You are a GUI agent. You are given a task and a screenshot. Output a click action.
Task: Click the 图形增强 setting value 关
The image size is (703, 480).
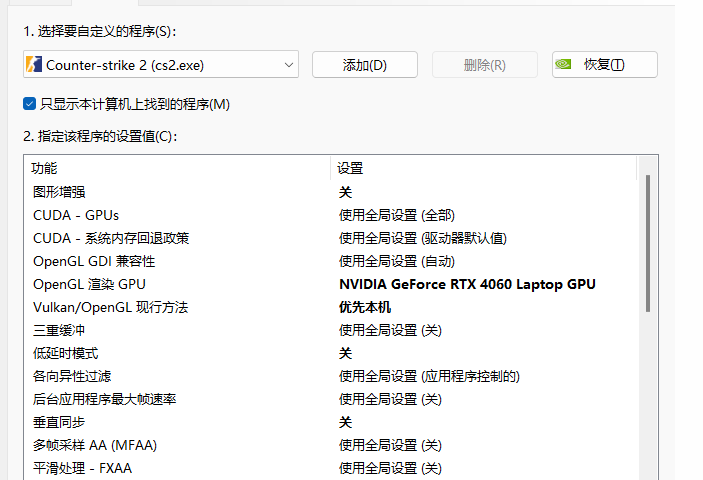pos(345,192)
